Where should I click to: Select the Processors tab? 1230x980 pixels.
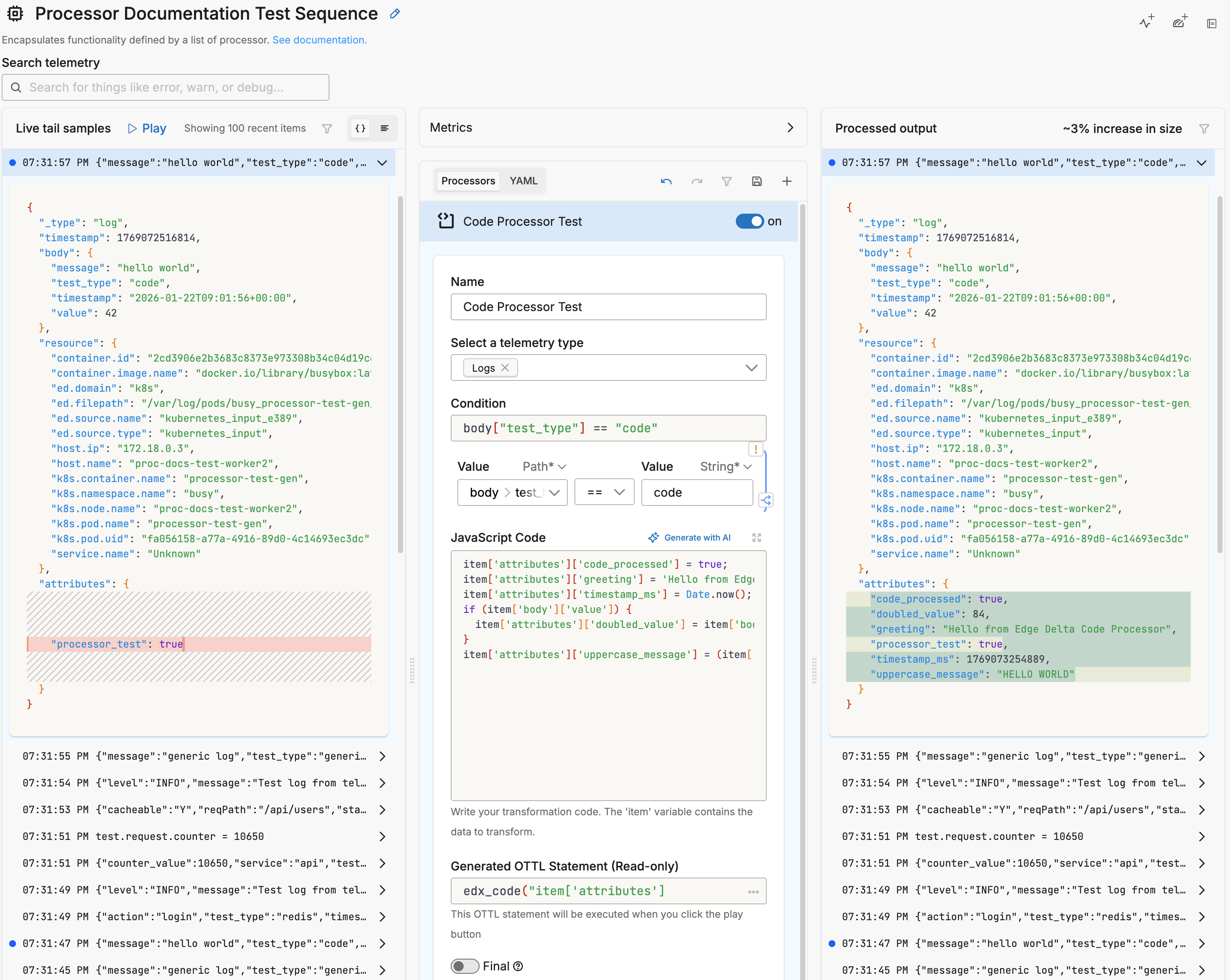click(468, 181)
